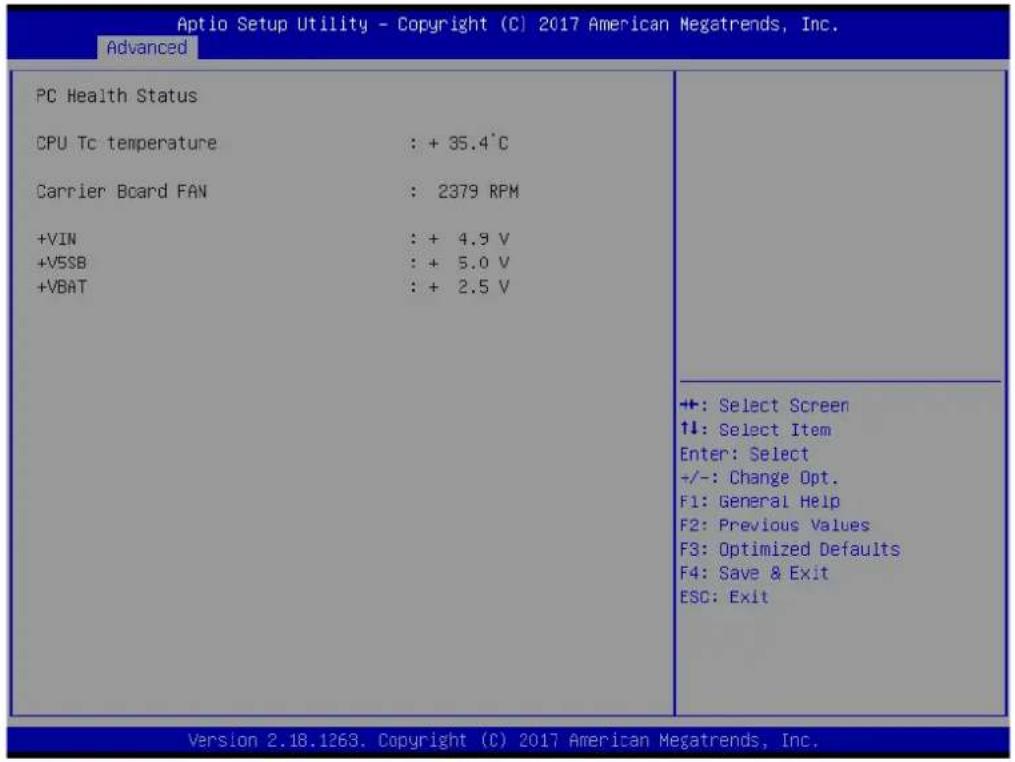Screen dimensions: 1015x762
Task: Click the CPU Tc temperature label
Action: tap(126, 143)
